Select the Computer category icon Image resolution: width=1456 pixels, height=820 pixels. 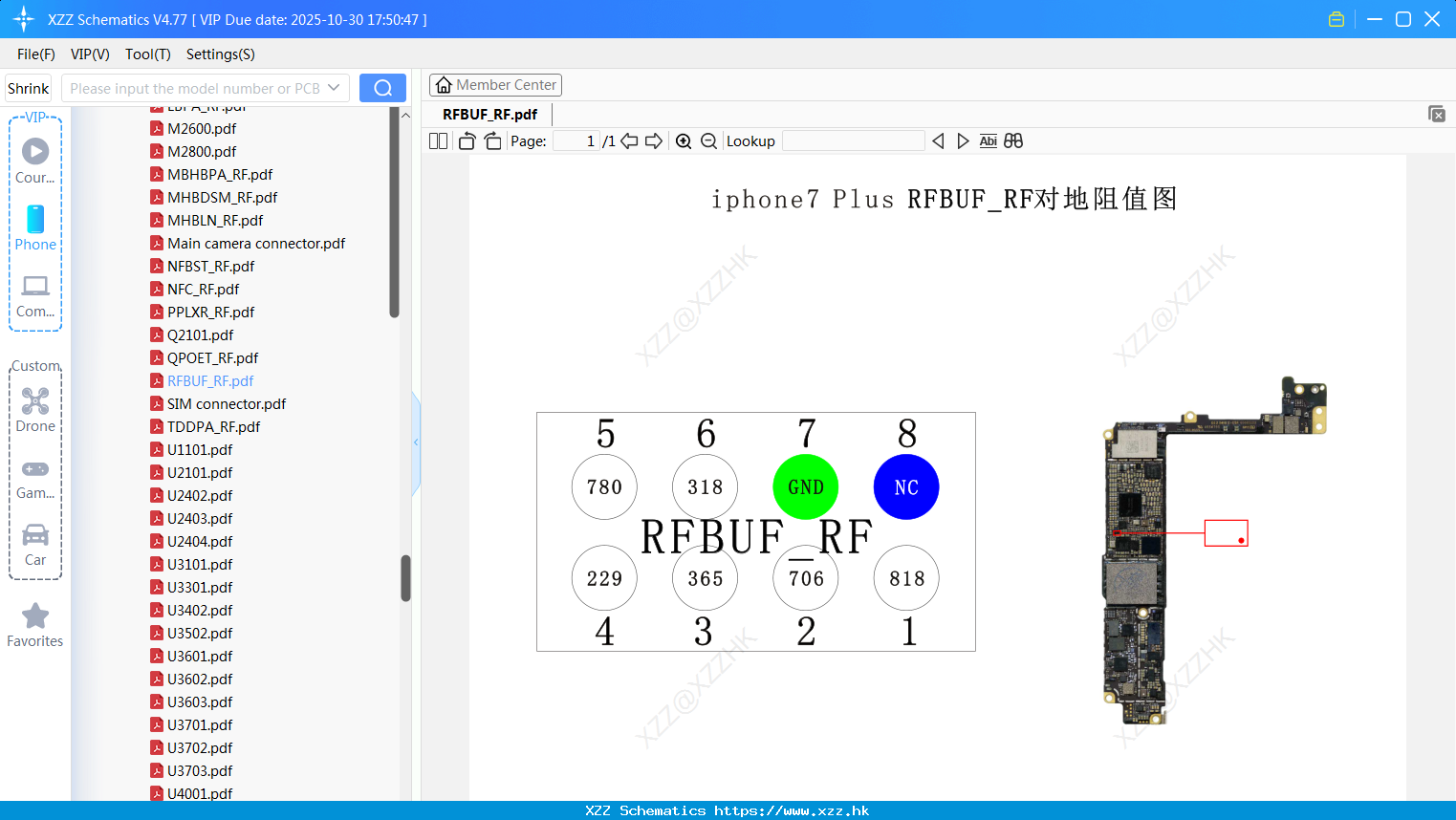pyautogui.click(x=35, y=286)
